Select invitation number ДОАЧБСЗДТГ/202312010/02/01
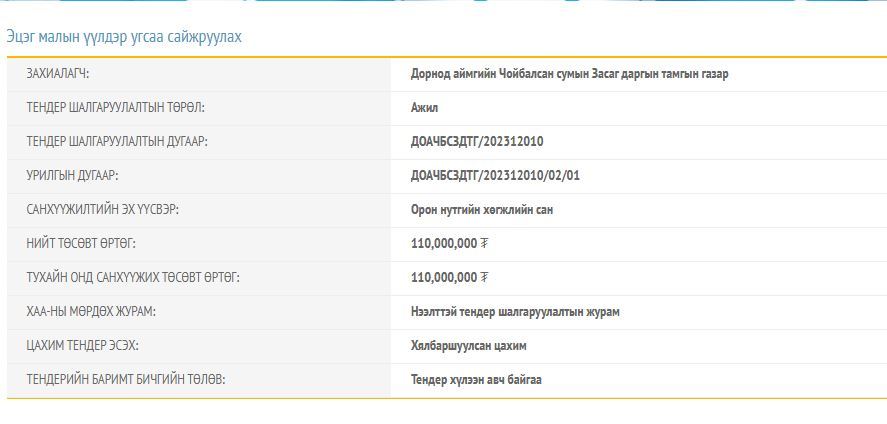 pos(495,176)
